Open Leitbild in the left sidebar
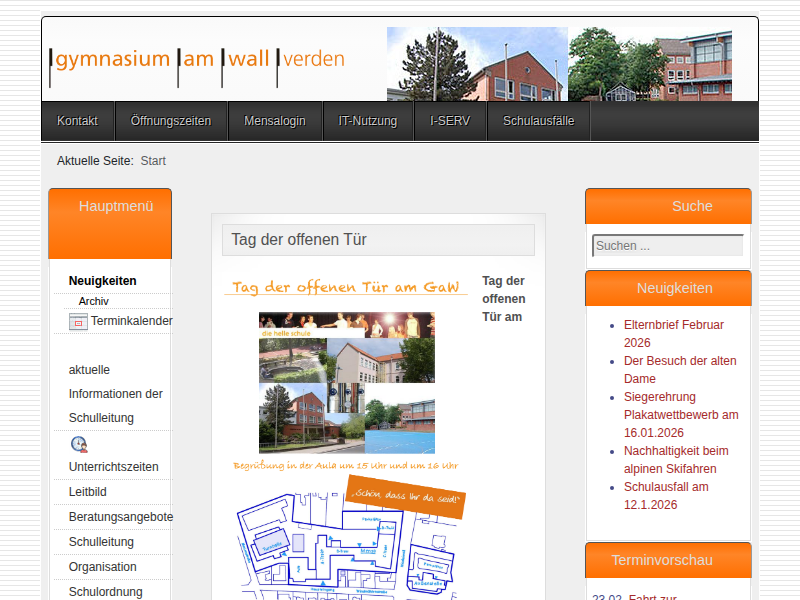The height and width of the screenshot is (600, 800). [x=88, y=492]
